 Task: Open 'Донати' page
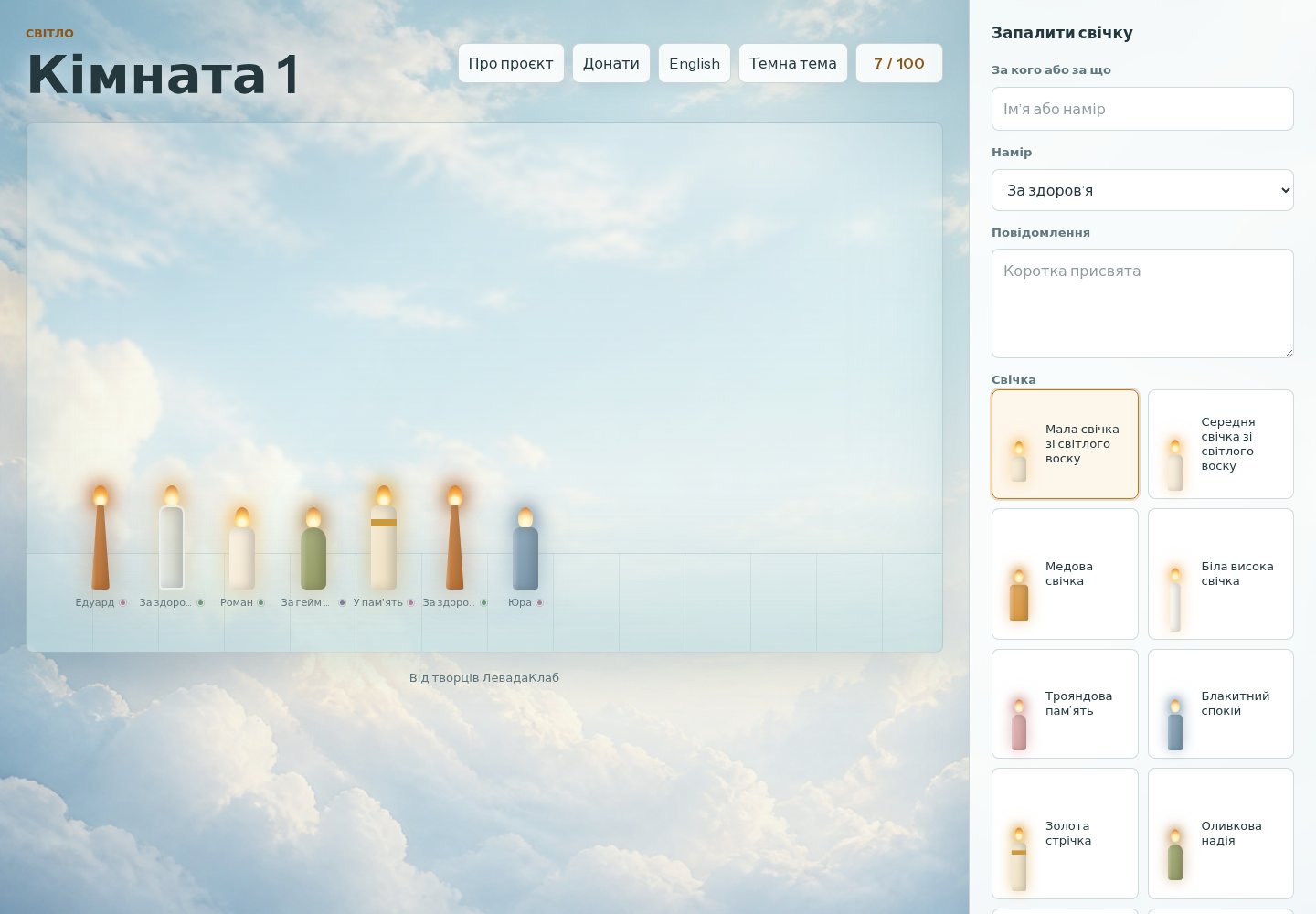(x=611, y=63)
